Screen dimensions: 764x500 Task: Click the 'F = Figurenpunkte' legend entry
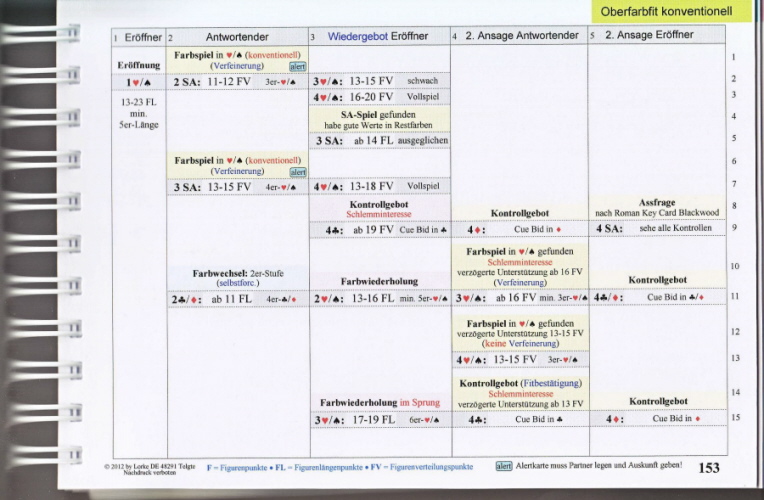237,467
